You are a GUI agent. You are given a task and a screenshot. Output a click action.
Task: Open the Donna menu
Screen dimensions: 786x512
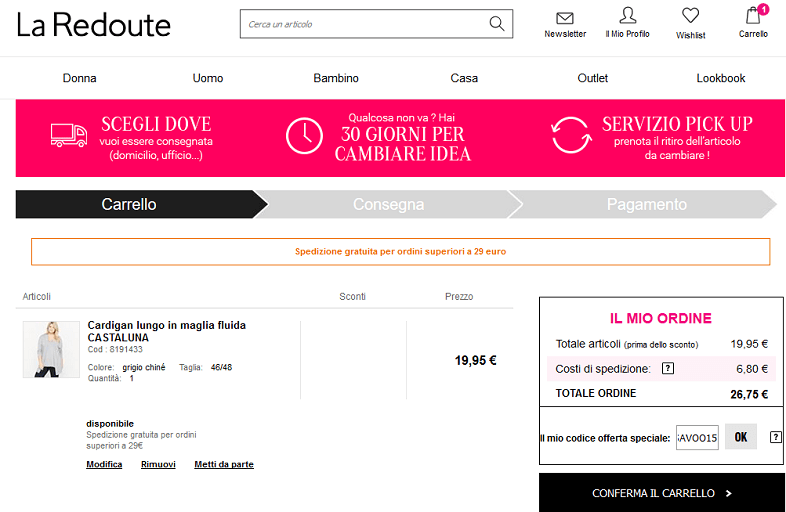79,78
